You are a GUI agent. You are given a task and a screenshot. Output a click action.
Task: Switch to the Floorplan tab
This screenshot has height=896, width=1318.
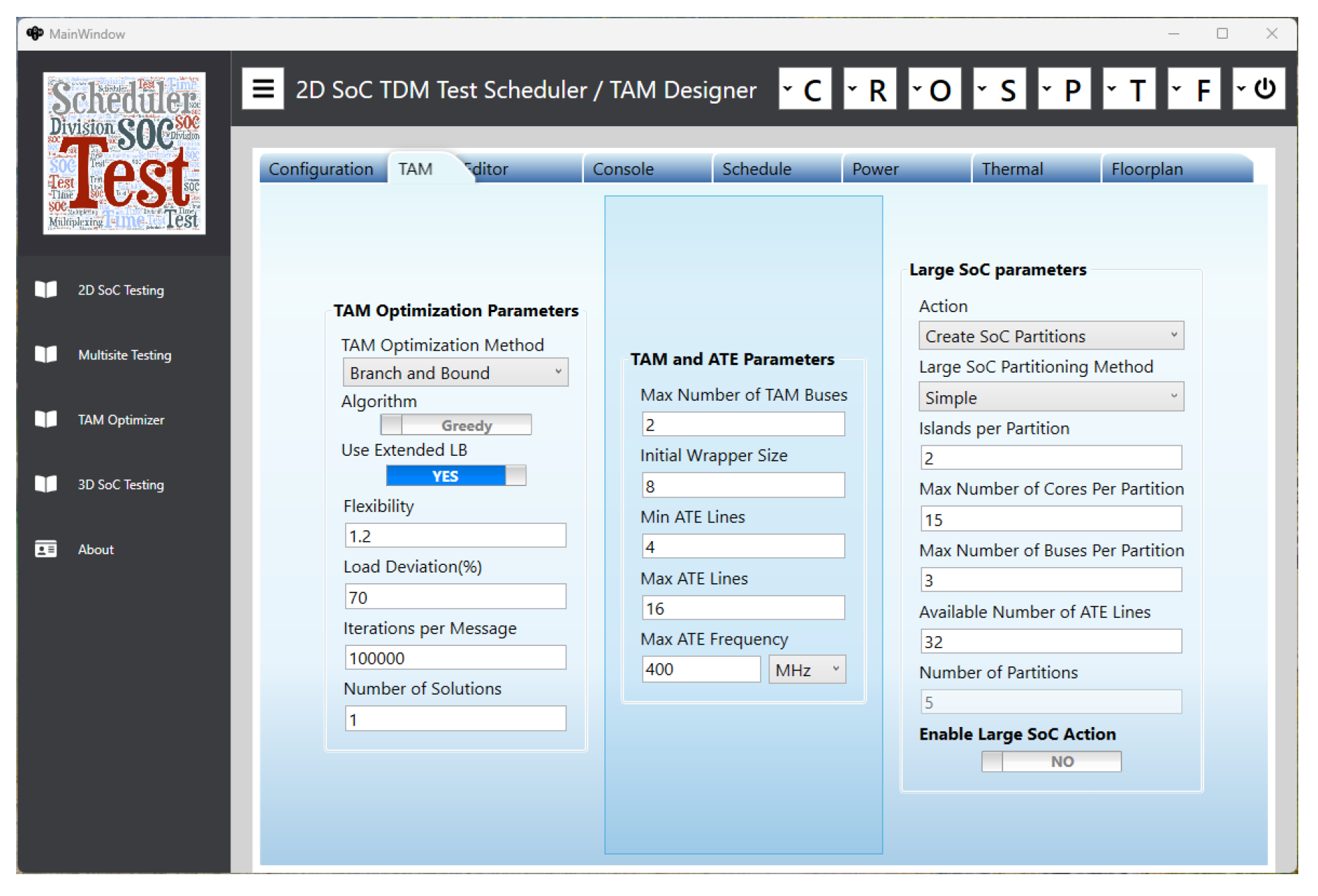[1176, 169]
